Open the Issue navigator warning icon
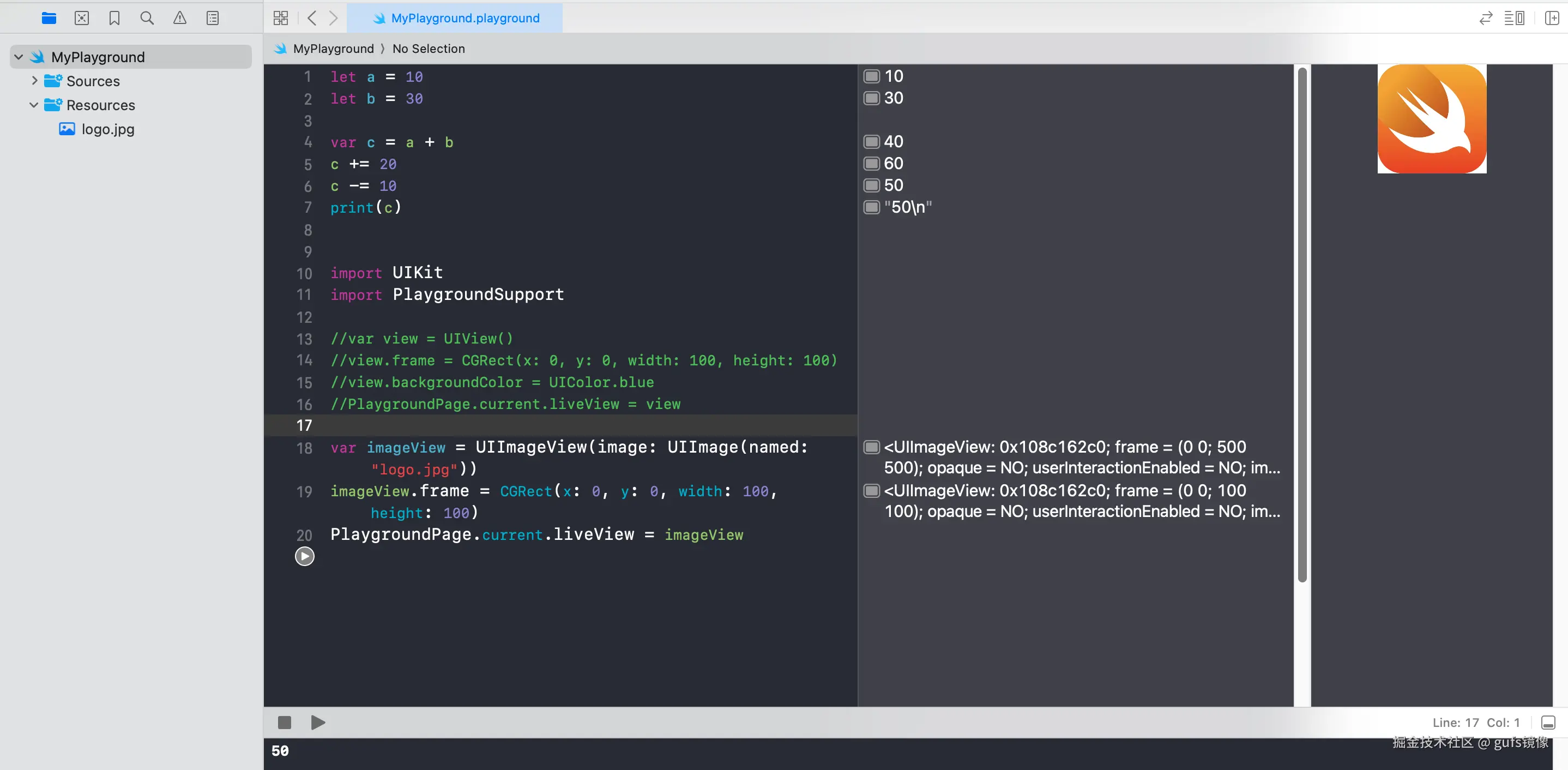This screenshot has height=770, width=1568. click(179, 18)
